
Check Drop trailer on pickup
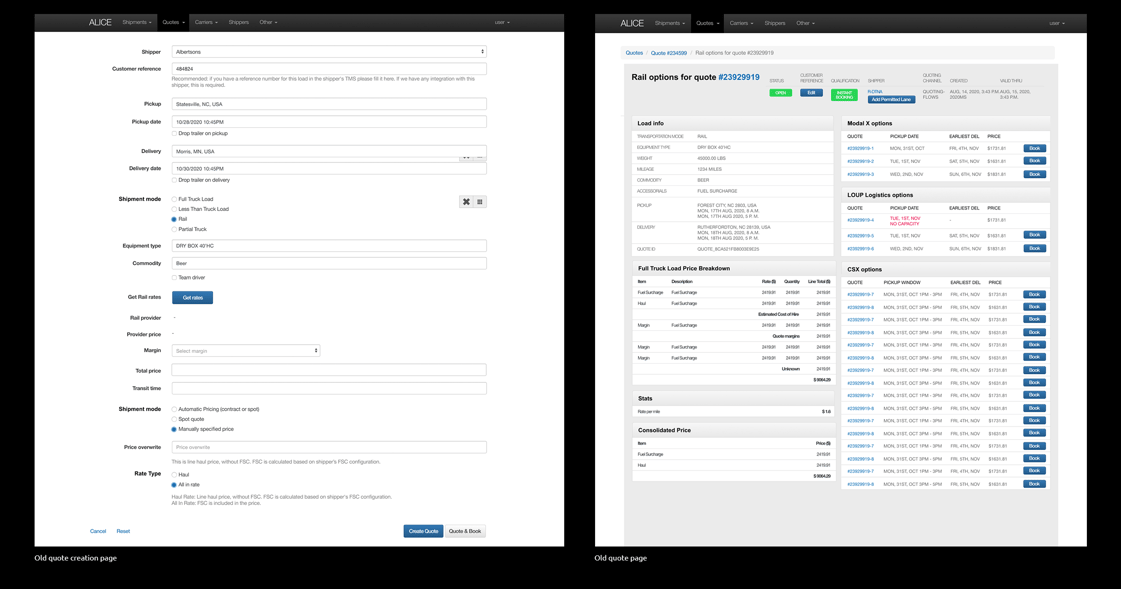click(x=174, y=134)
